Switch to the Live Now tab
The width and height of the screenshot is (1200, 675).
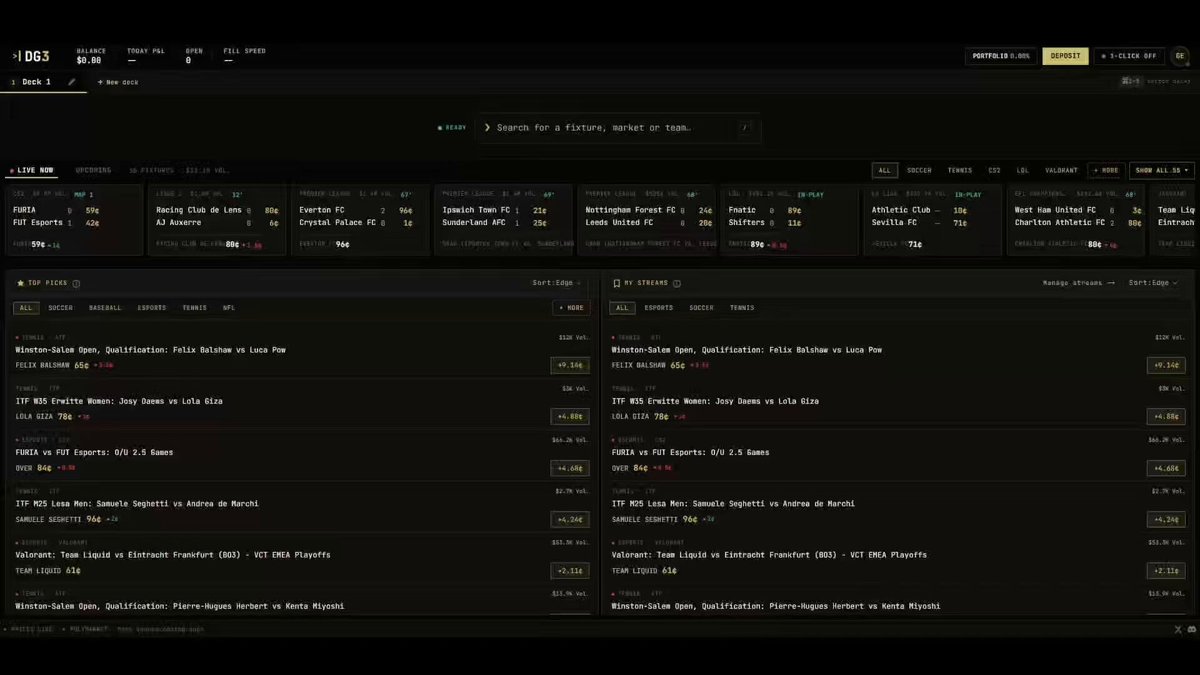32,171
